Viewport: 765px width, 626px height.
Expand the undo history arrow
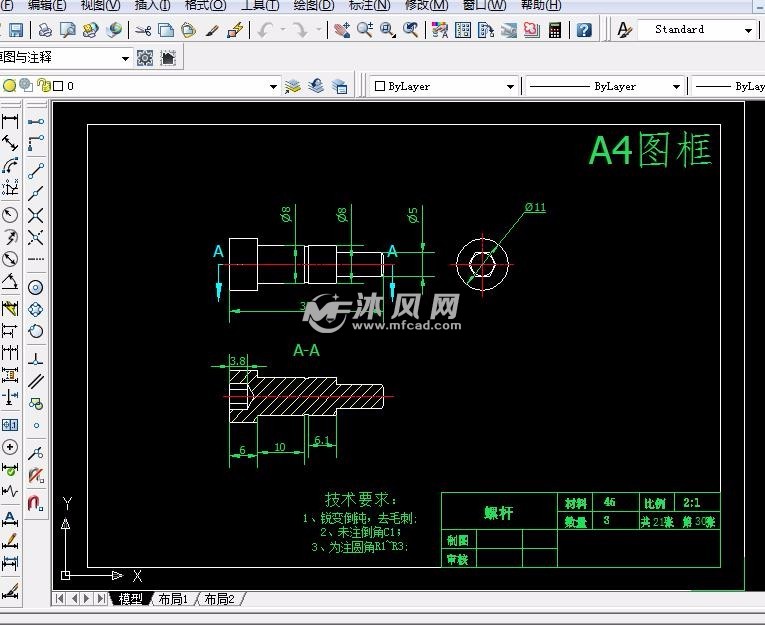coord(282,30)
